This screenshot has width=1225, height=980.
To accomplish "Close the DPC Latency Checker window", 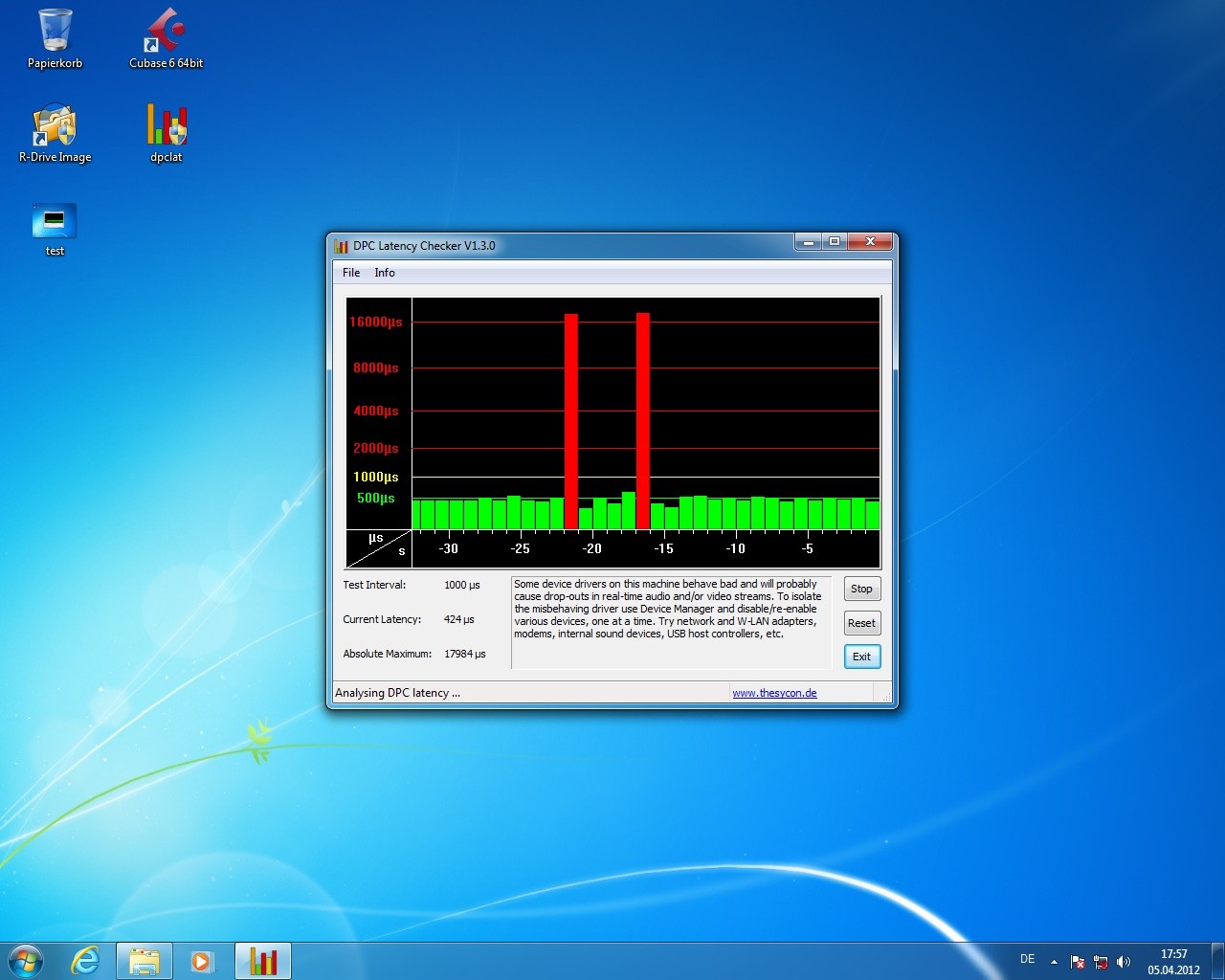I will pyautogui.click(x=870, y=242).
